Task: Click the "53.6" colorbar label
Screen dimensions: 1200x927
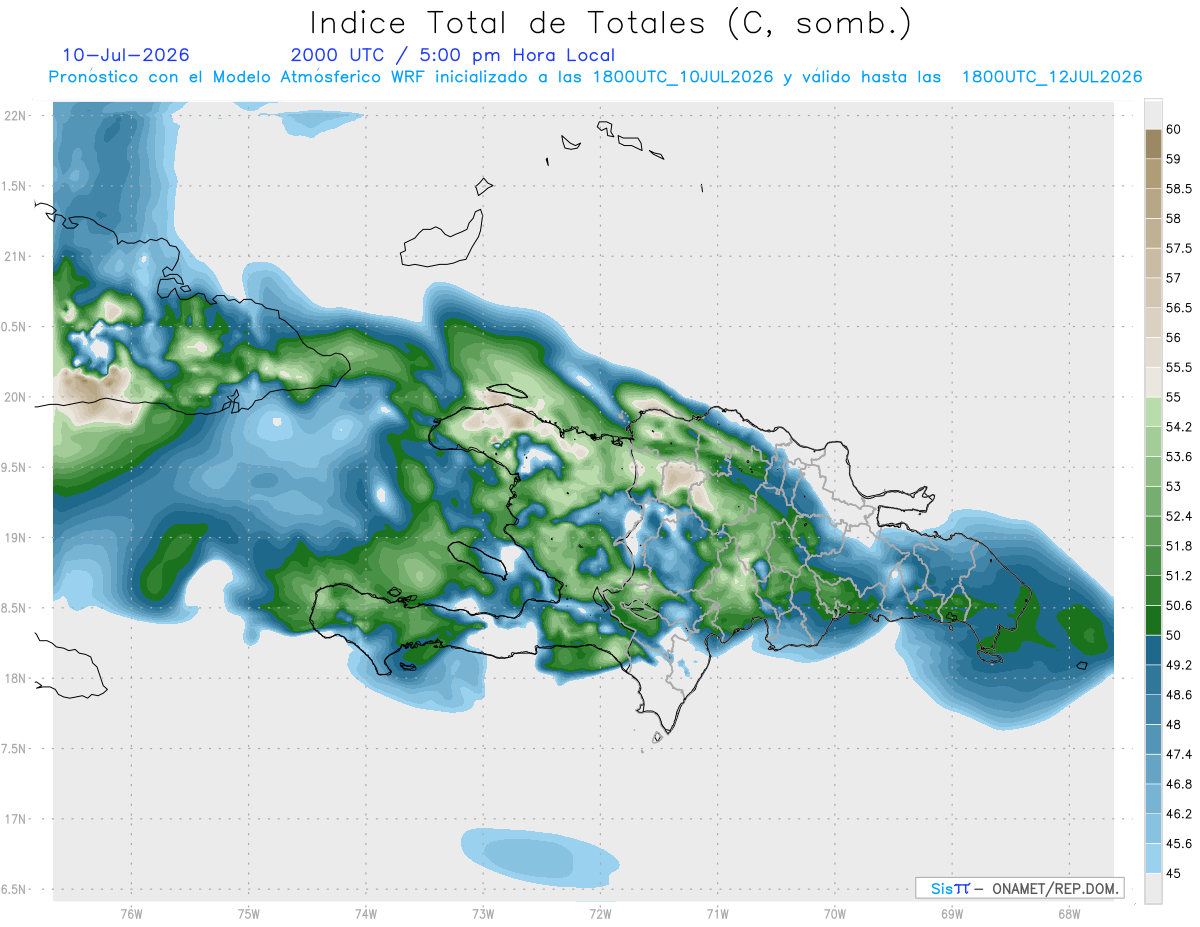Action: [1178, 457]
